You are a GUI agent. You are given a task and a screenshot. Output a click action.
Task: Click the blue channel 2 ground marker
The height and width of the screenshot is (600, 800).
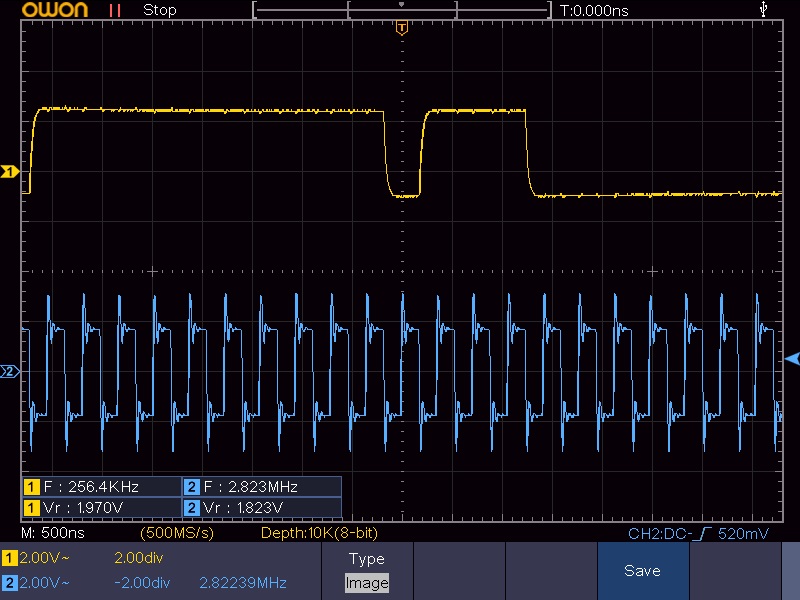pos(10,371)
